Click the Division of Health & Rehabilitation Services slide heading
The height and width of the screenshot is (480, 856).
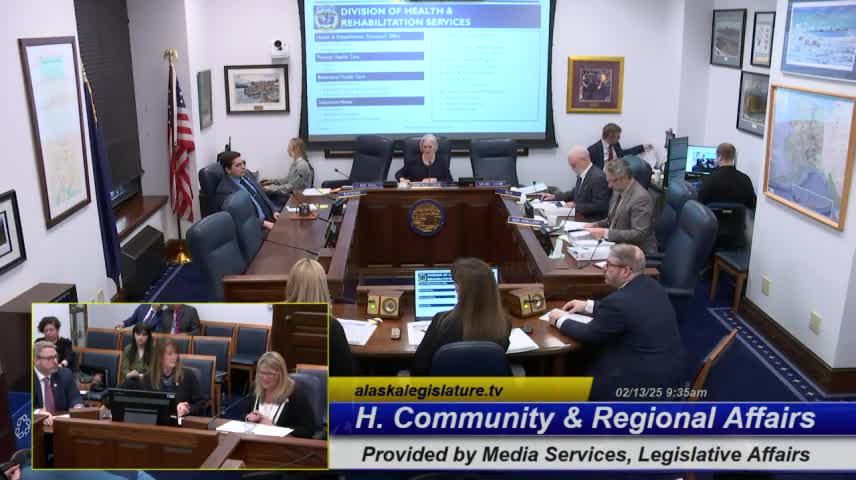click(405, 17)
